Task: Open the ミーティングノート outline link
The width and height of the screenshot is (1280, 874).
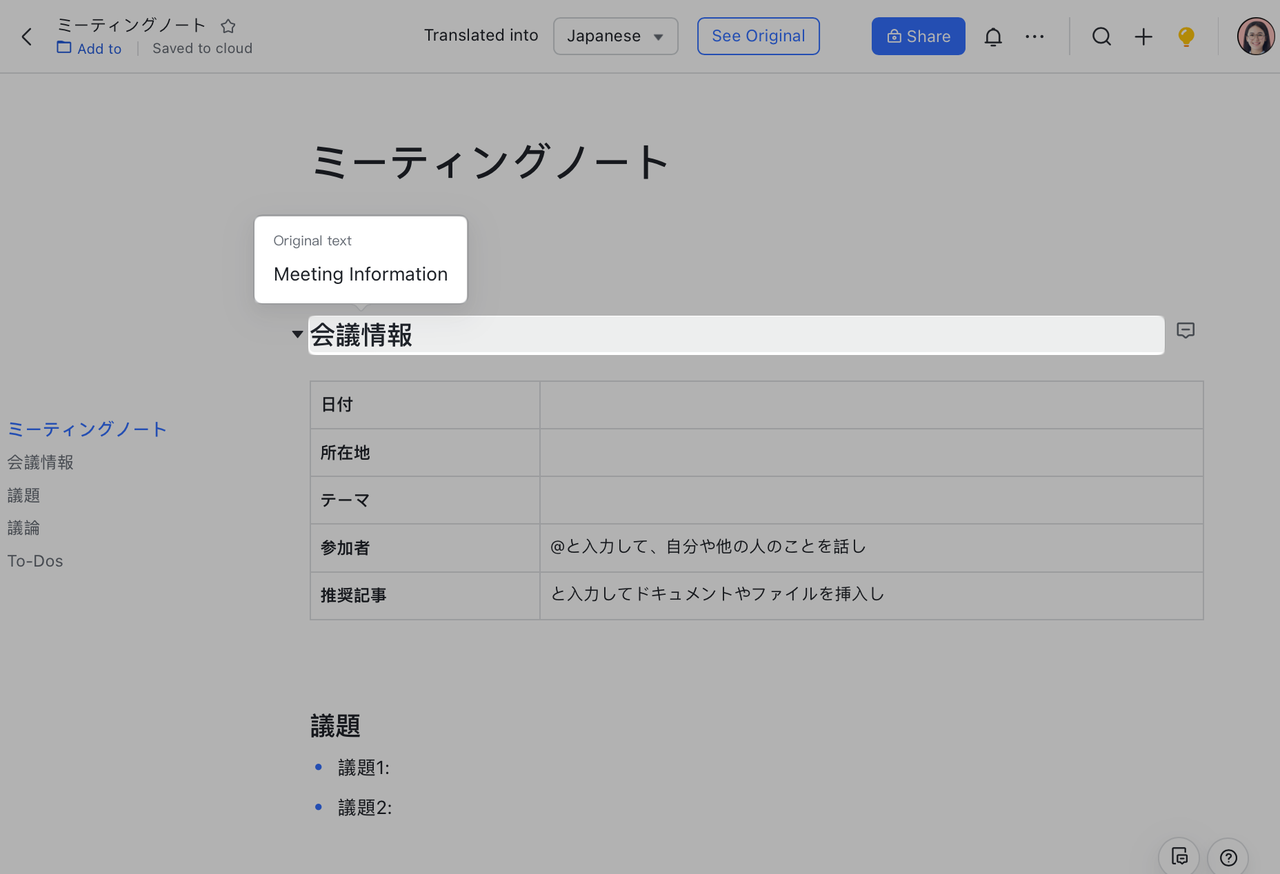Action: [x=87, y=428]
